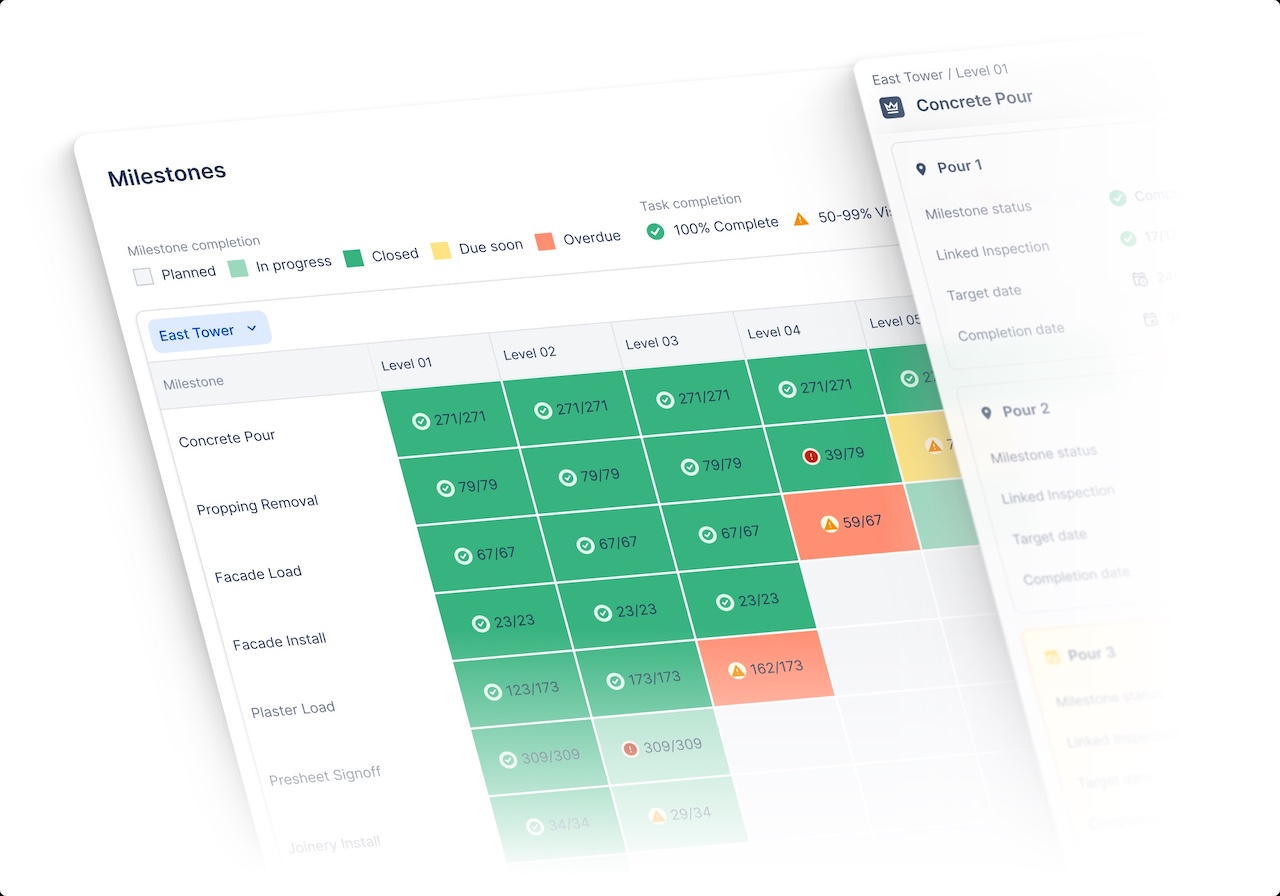This screenshot has height=896, width=1280.
Task: Click green check icon beside Milestone status
Action: (x=1117, y=198)
